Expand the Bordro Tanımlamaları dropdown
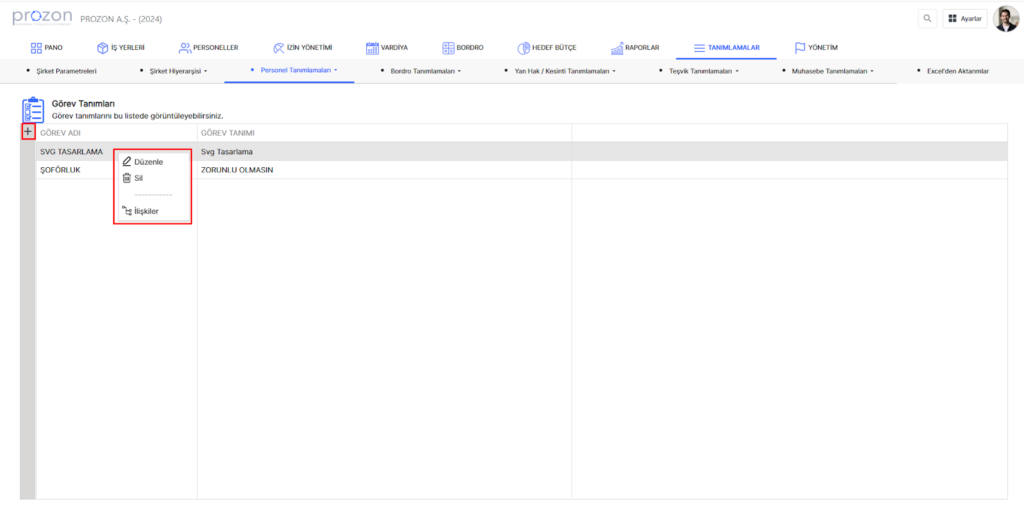The height and width of the screenshot is (506, 1024). pos(425,71)
